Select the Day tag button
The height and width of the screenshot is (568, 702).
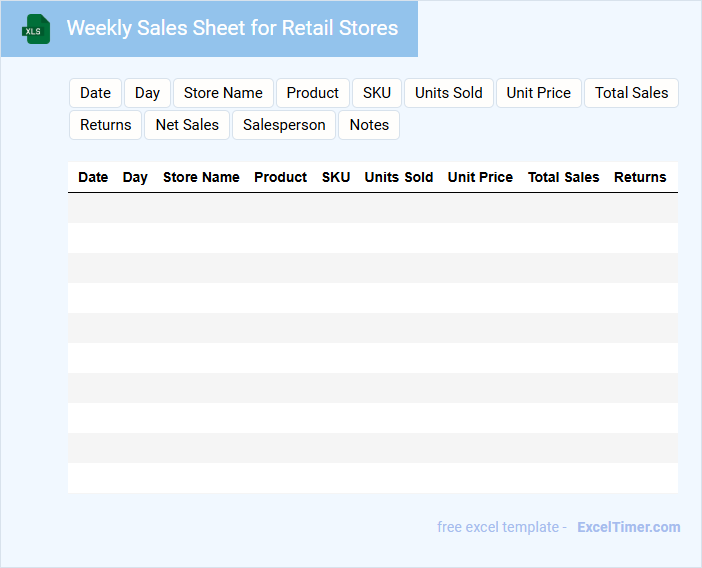147,93
